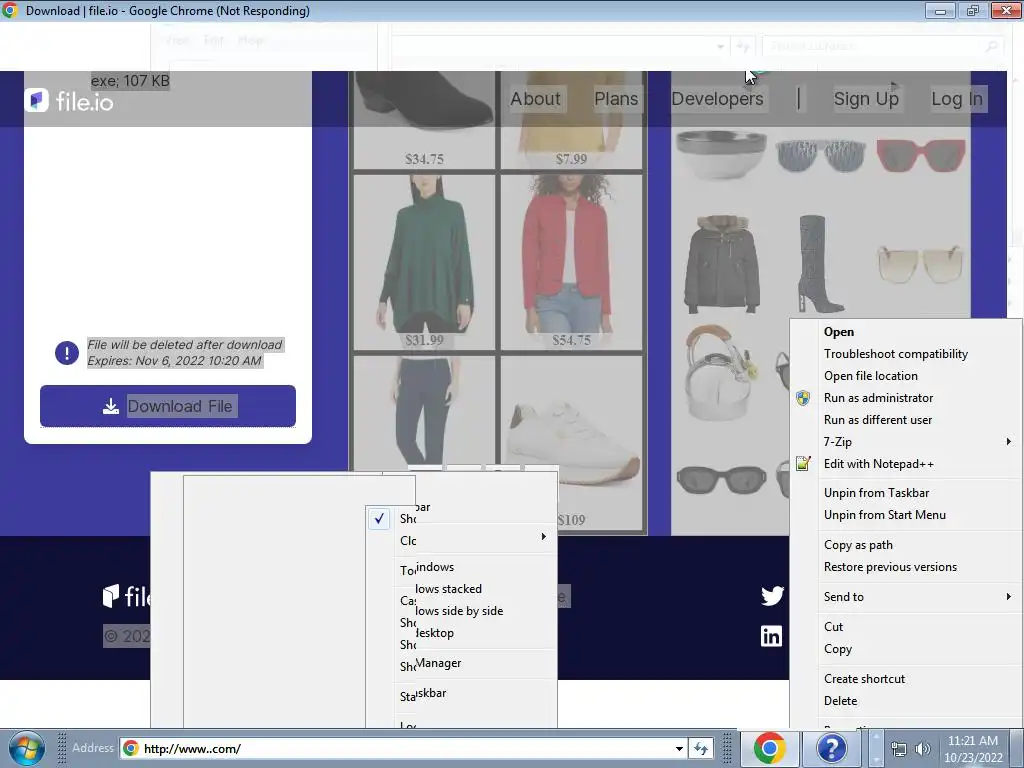
Task: Click the 'File will be deleted after download' text
Action: pyautogui.click(x=185, y=345)
